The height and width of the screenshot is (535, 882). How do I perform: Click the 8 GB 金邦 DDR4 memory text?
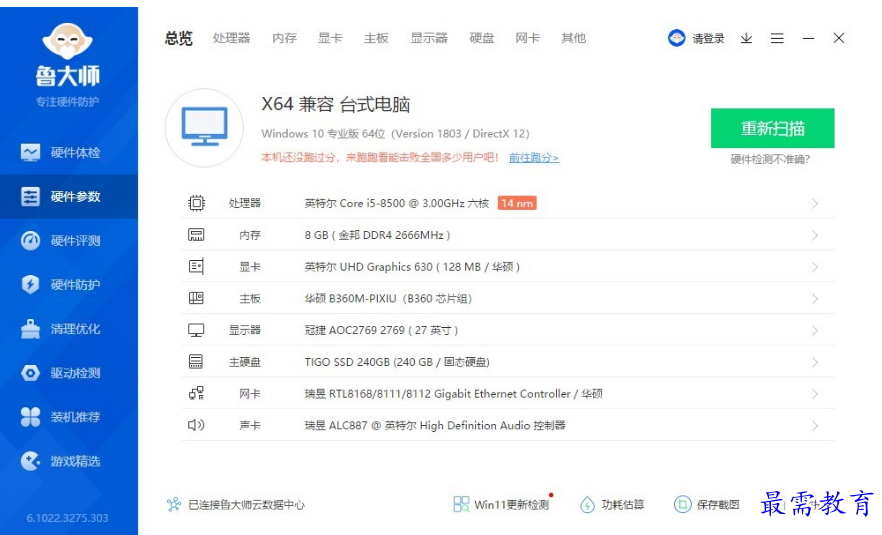pyautogui.click(x=377, y=235)
